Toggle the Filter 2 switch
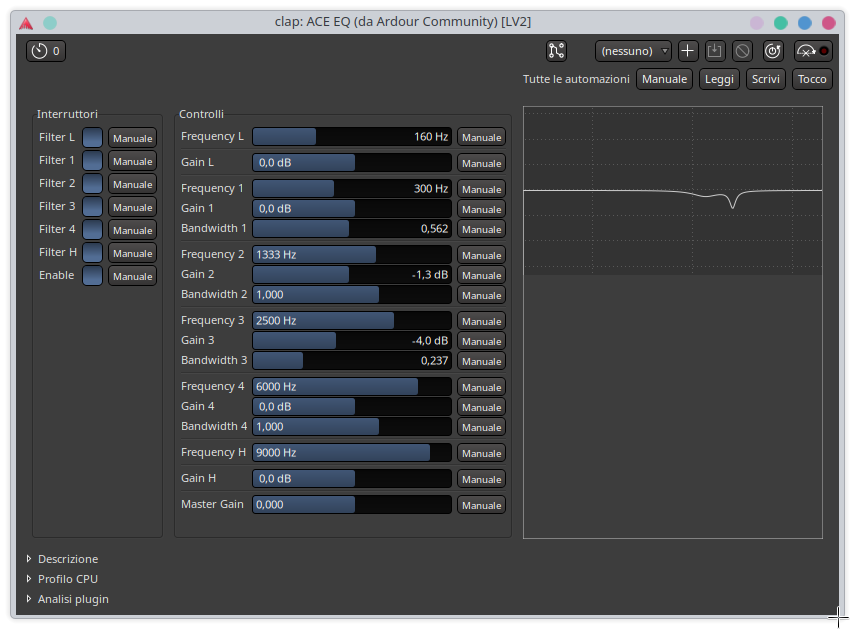Screen dimensions: 855x629 click(91, 183)
